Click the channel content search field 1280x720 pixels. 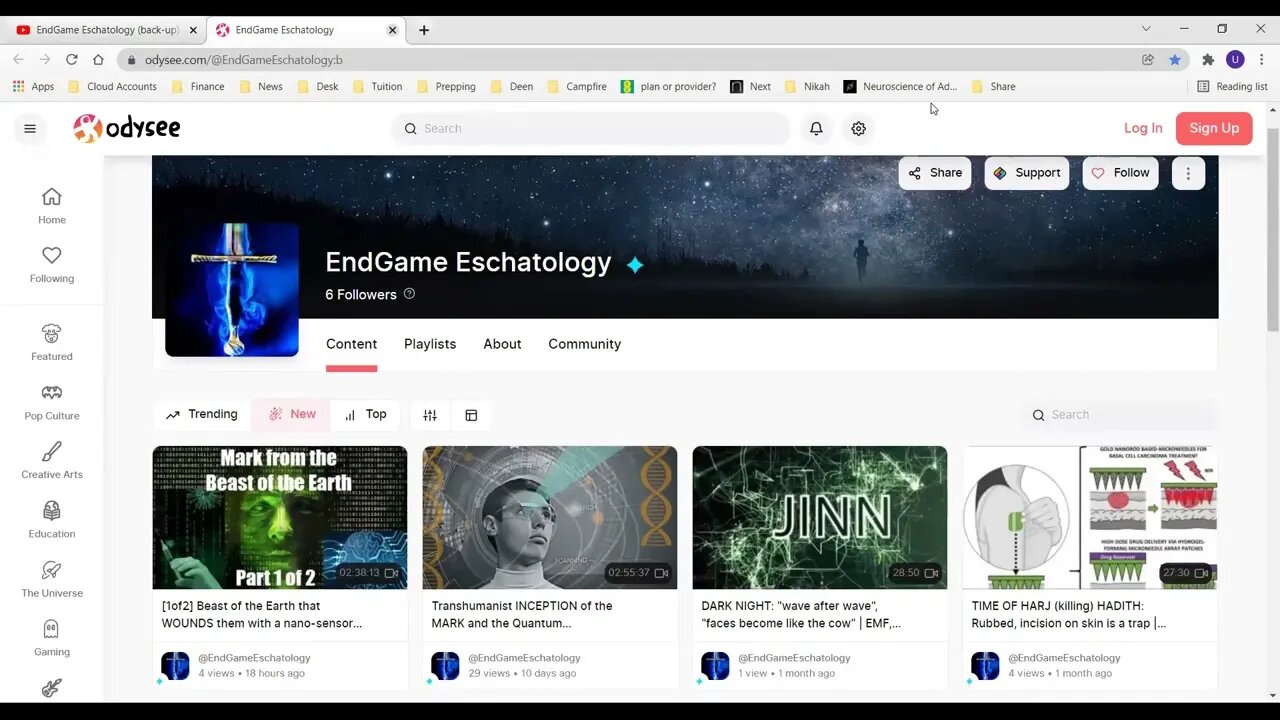[x=1120, y=415]
